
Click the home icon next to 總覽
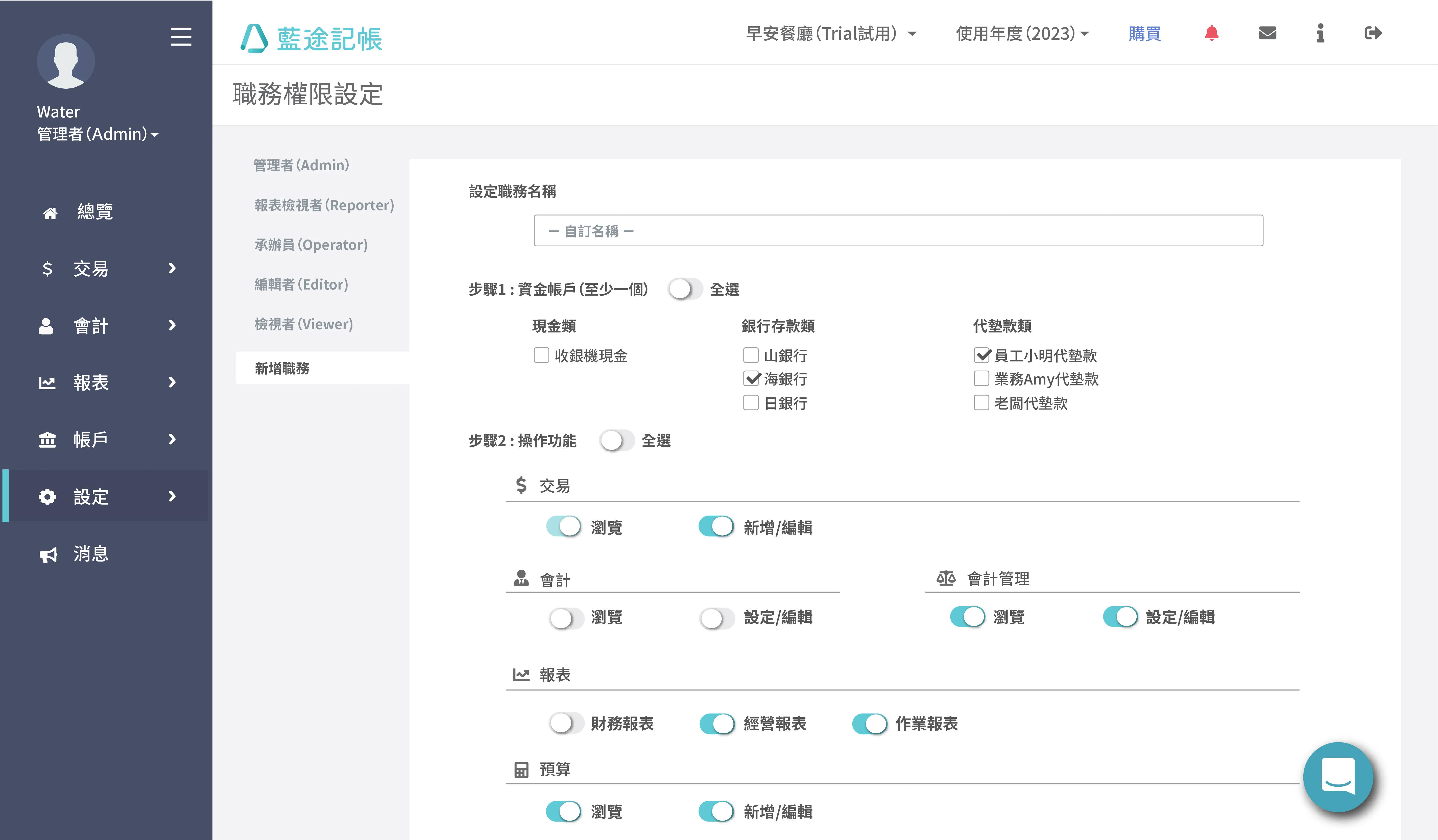click(50, 213)
